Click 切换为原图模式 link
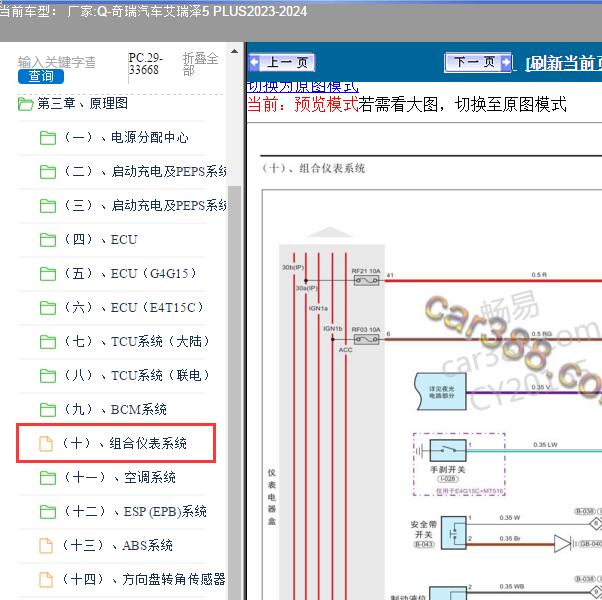The height and width of the screenshot is (600, 602). coord(303,87)
